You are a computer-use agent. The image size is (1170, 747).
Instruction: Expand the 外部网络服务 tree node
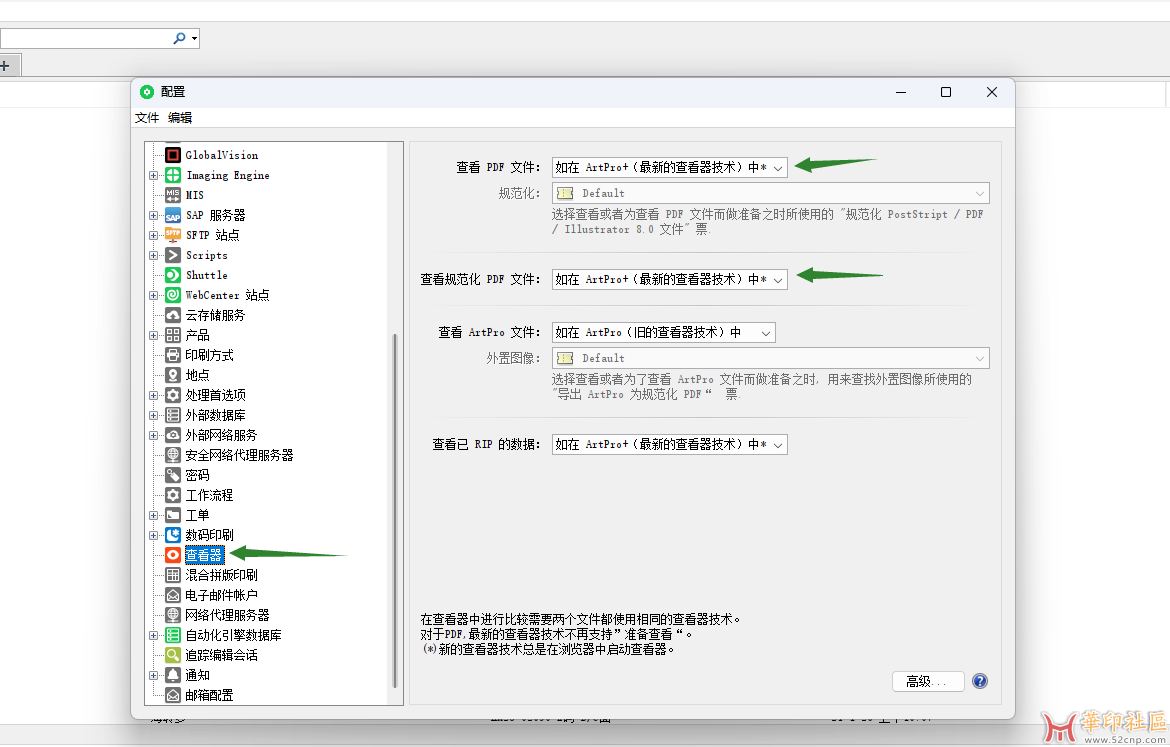[x=153, y=435]
